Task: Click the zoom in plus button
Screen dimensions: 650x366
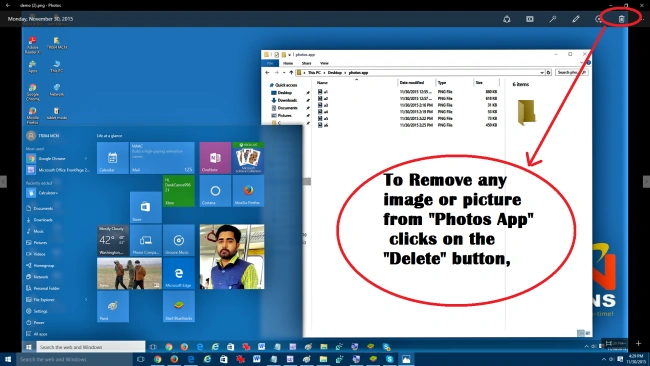Action: (638, 343)
